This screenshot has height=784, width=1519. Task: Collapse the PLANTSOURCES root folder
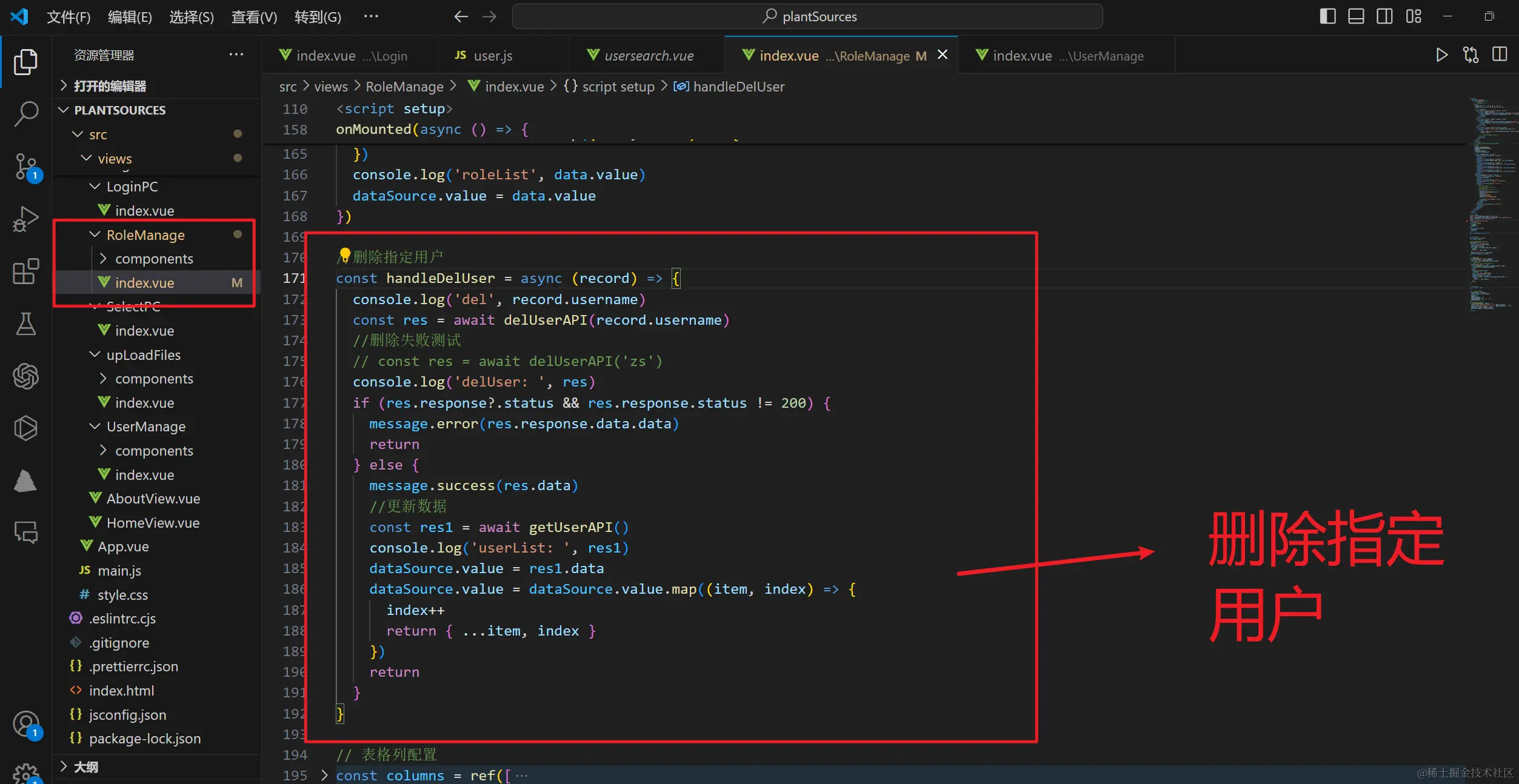point(156,110)
